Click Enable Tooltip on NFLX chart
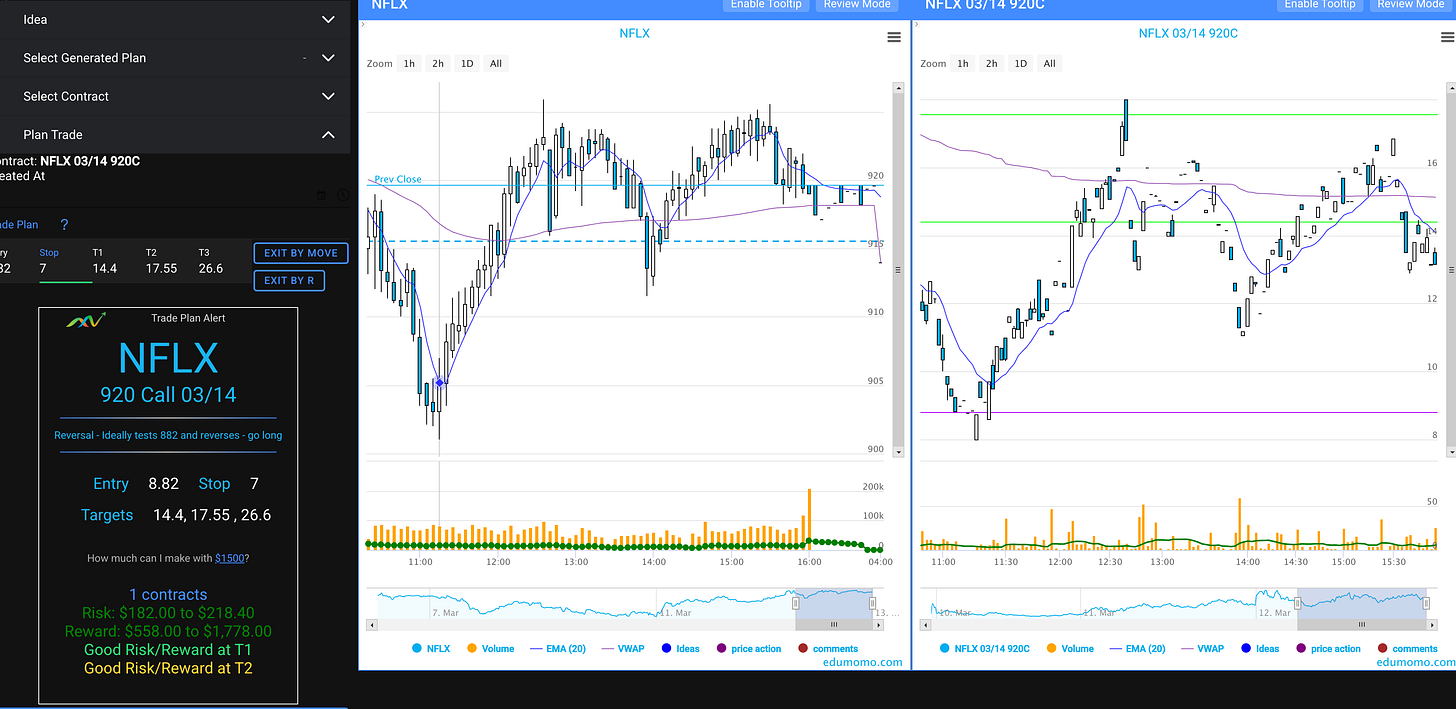1456x709 pixels. 766,5
